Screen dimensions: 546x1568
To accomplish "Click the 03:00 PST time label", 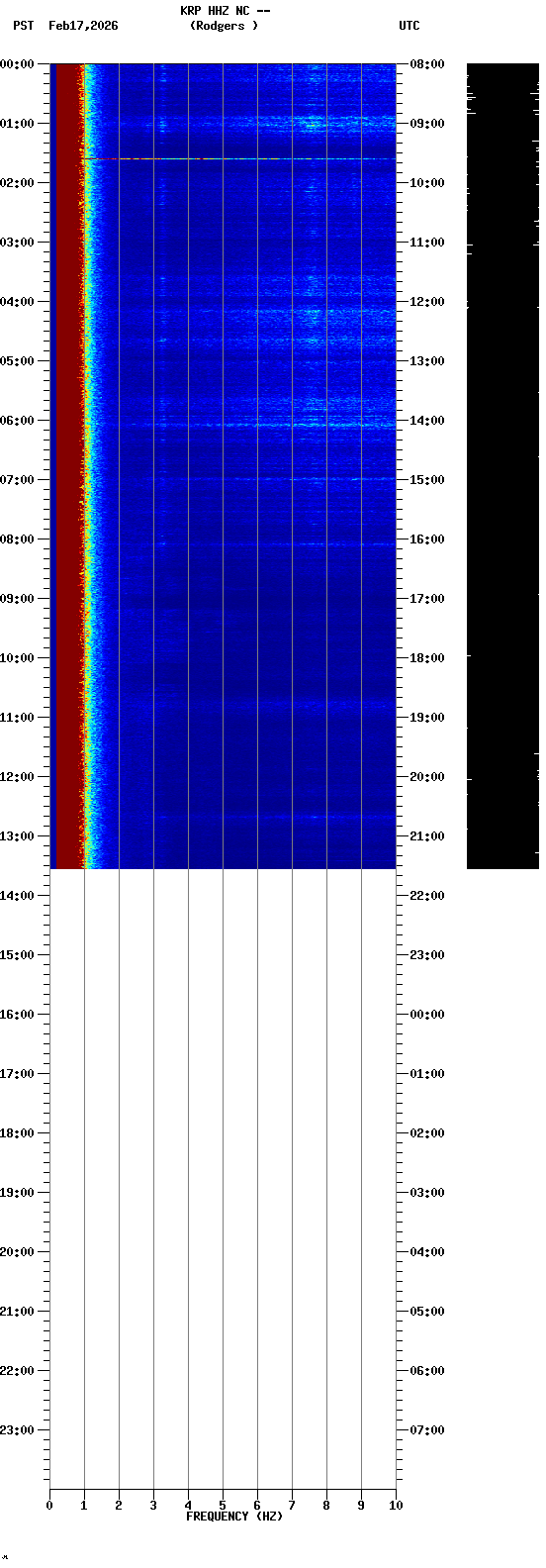I will (17, 243).
